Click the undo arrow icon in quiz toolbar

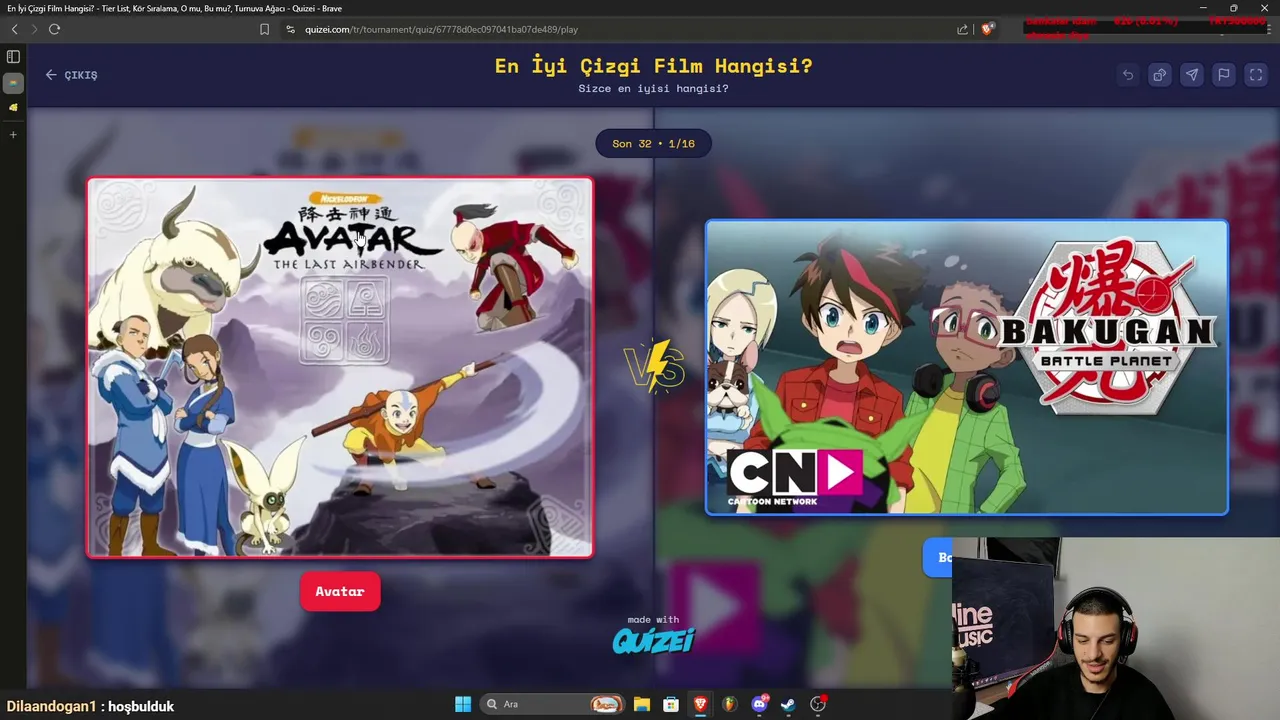coord(1128,75)
